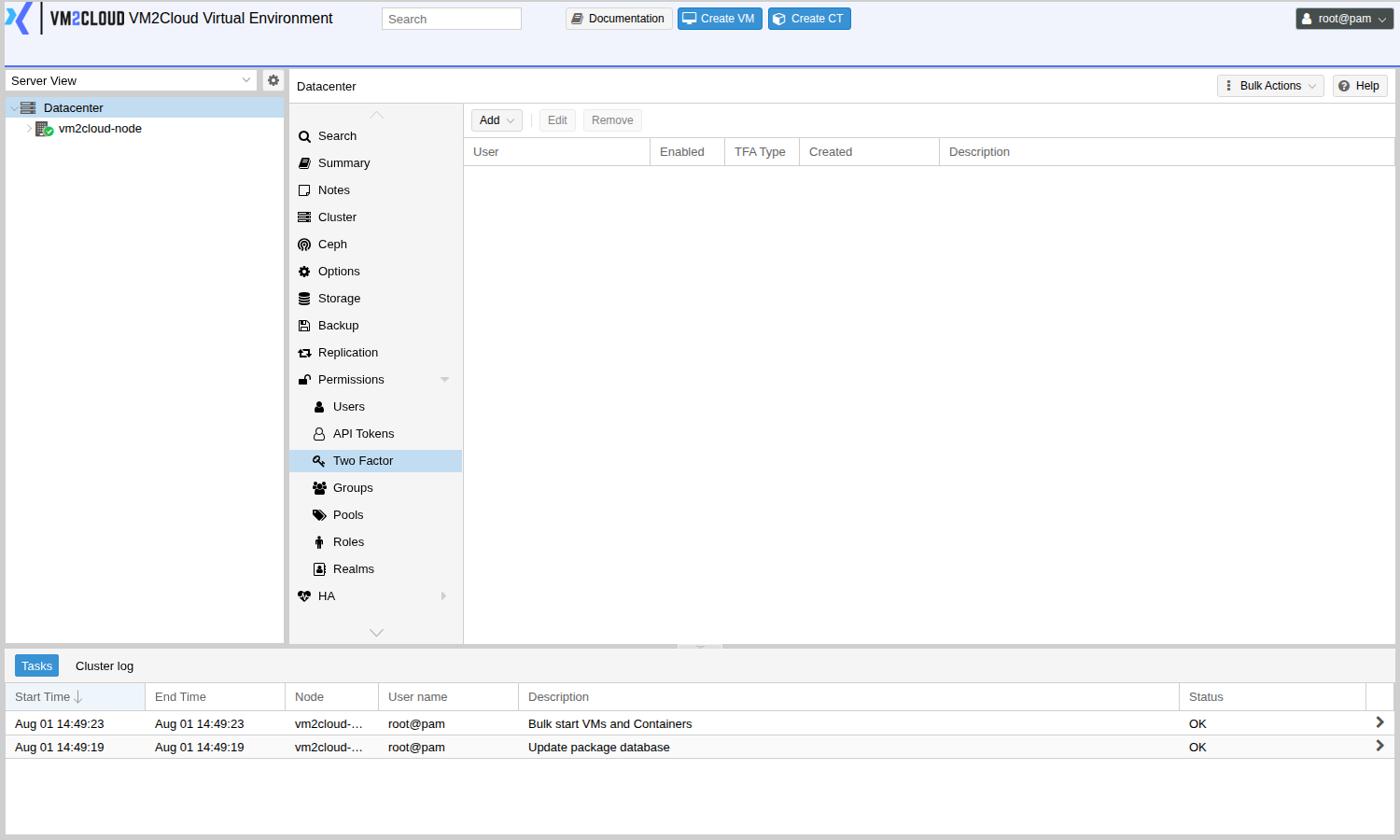The height and width of the screenshot is (840, 1400).
Task: Click the Storage database icon
Action: pyautogui.click(x=304, y=299)
